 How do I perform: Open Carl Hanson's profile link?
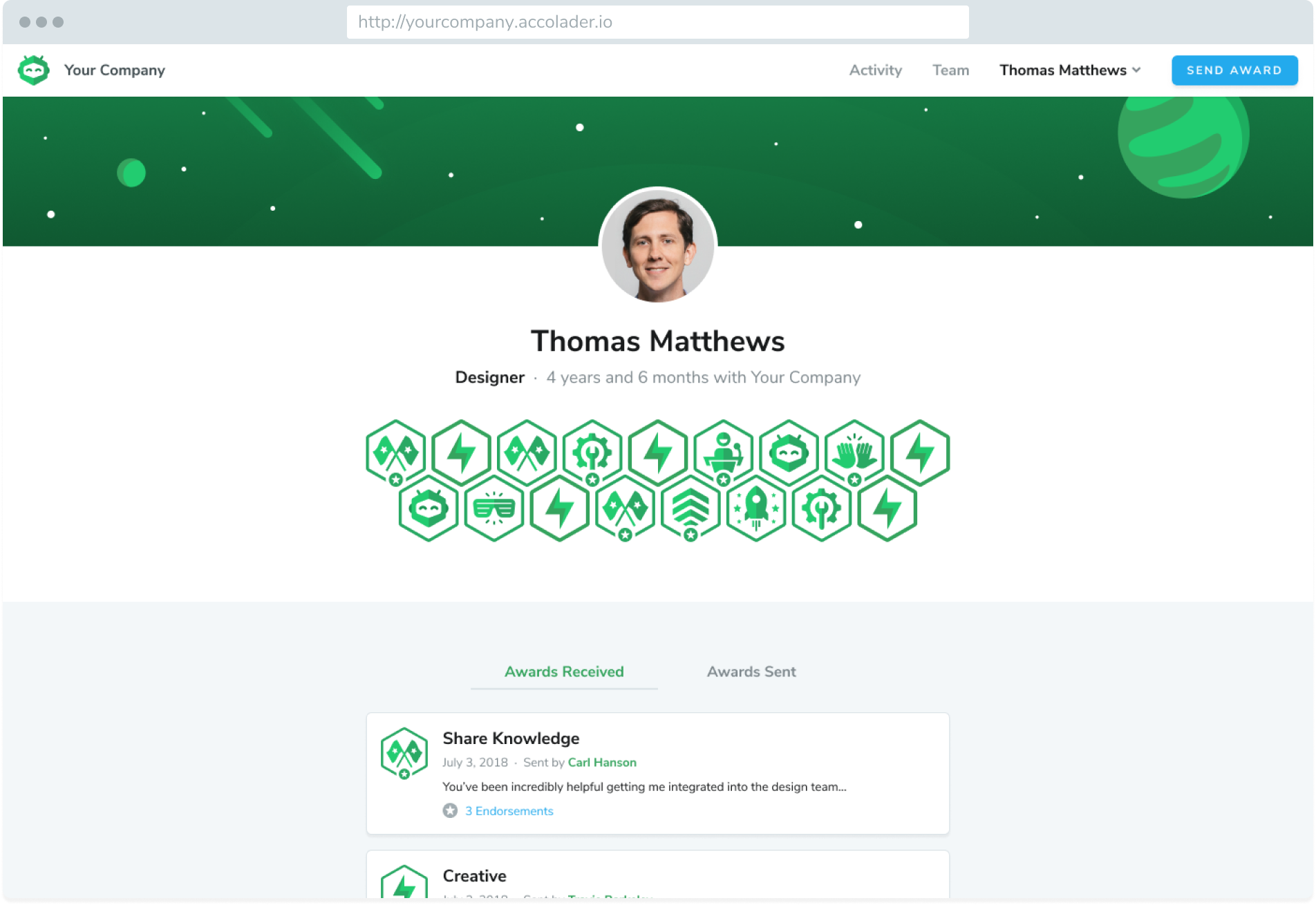[x=602, y=762]
